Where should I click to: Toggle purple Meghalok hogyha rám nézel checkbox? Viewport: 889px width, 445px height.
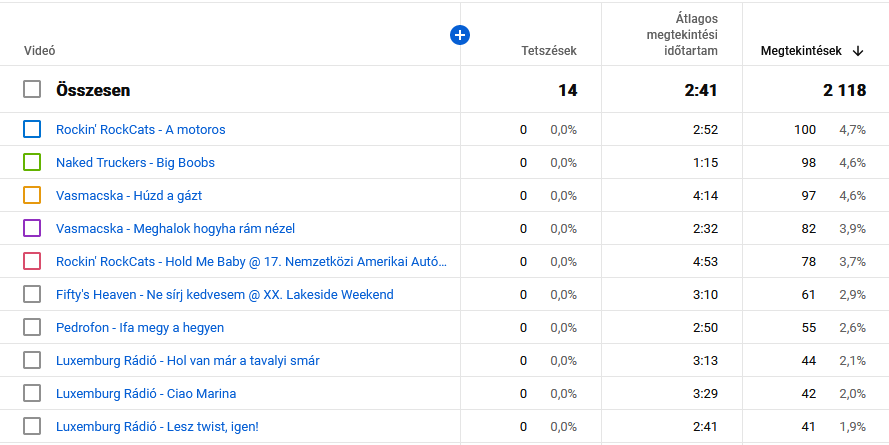pos(32,228)
